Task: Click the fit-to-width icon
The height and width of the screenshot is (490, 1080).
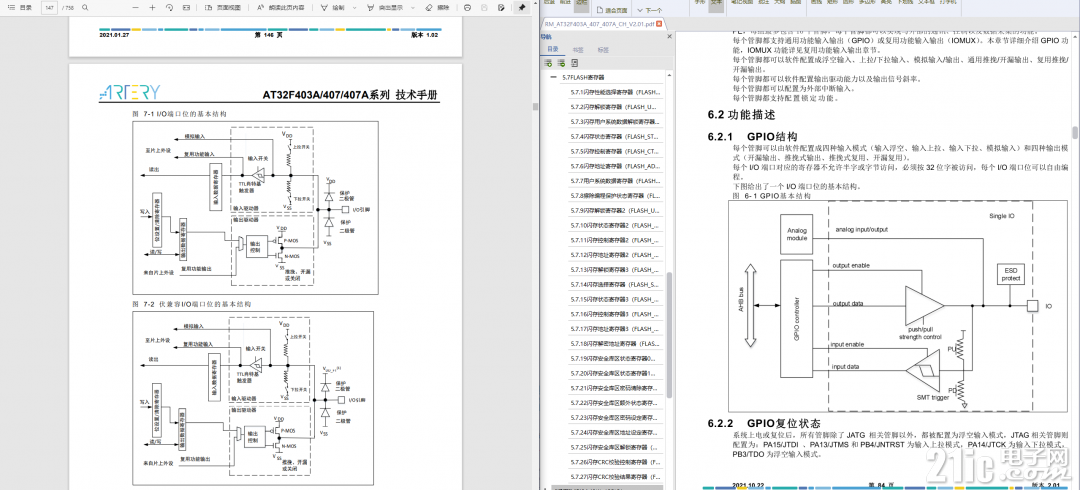Action: (x=187, y=8)
